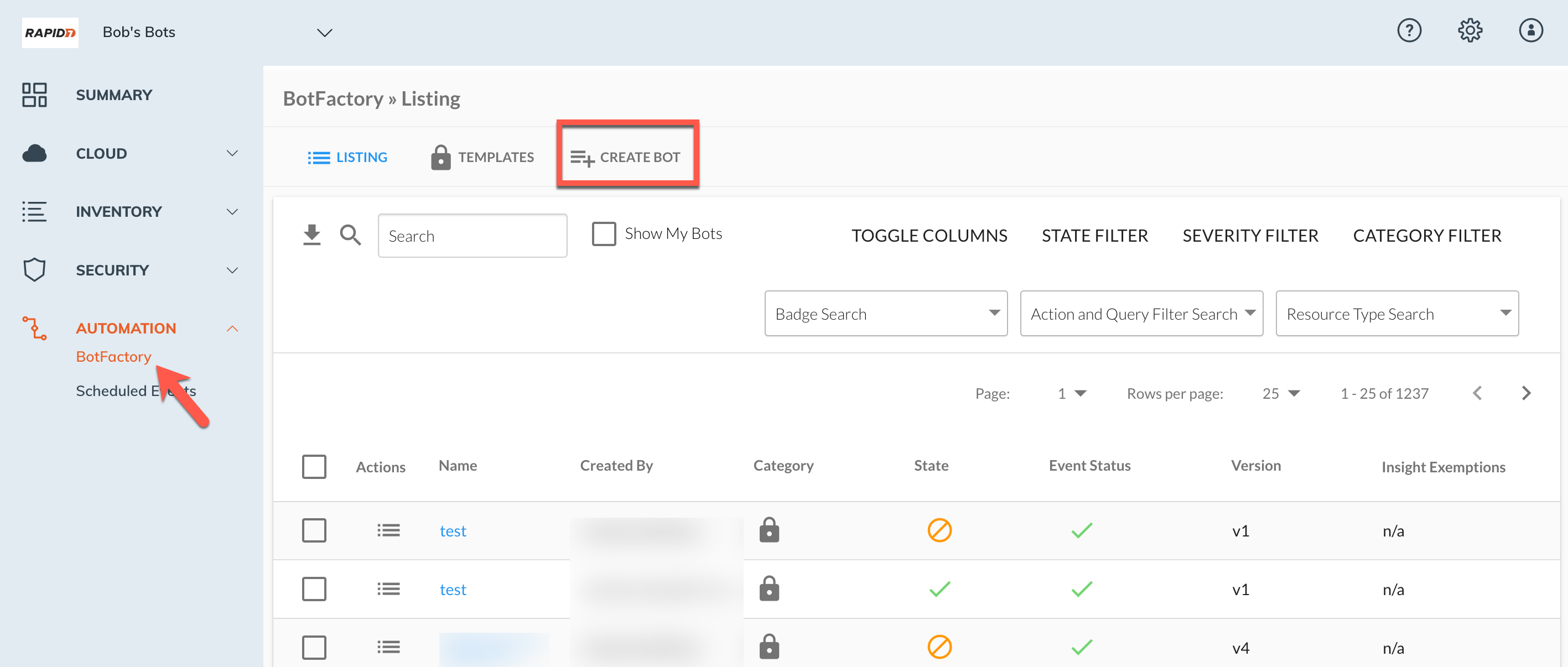1568x667 pixels.
Task: Click the Summary dashboard icon
Action: pyautogui.click(x=35, y=95)
